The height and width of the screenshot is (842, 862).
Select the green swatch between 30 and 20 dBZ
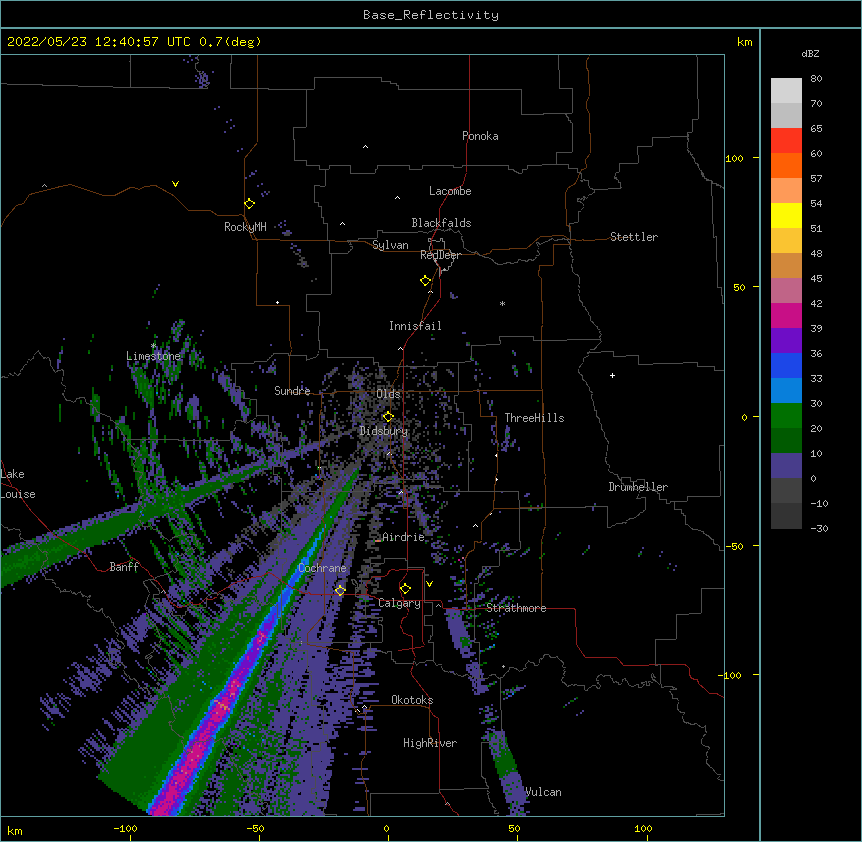(x=786, y=416)
